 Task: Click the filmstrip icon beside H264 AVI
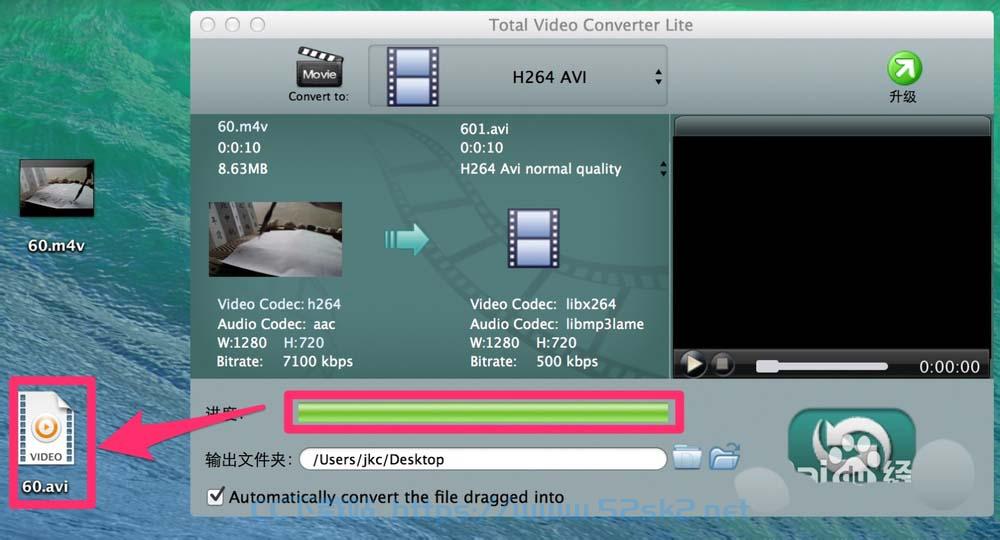(413, 76)
